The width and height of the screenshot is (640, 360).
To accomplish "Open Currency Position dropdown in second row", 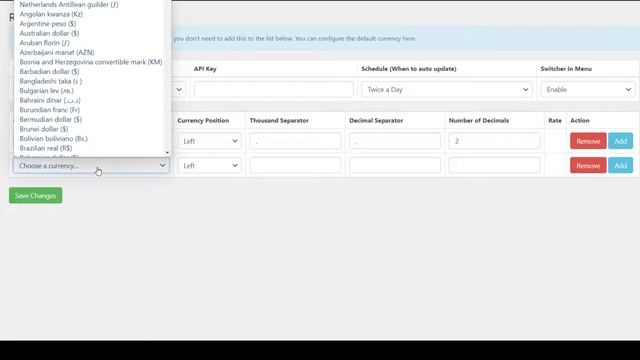I will (209, 166).
